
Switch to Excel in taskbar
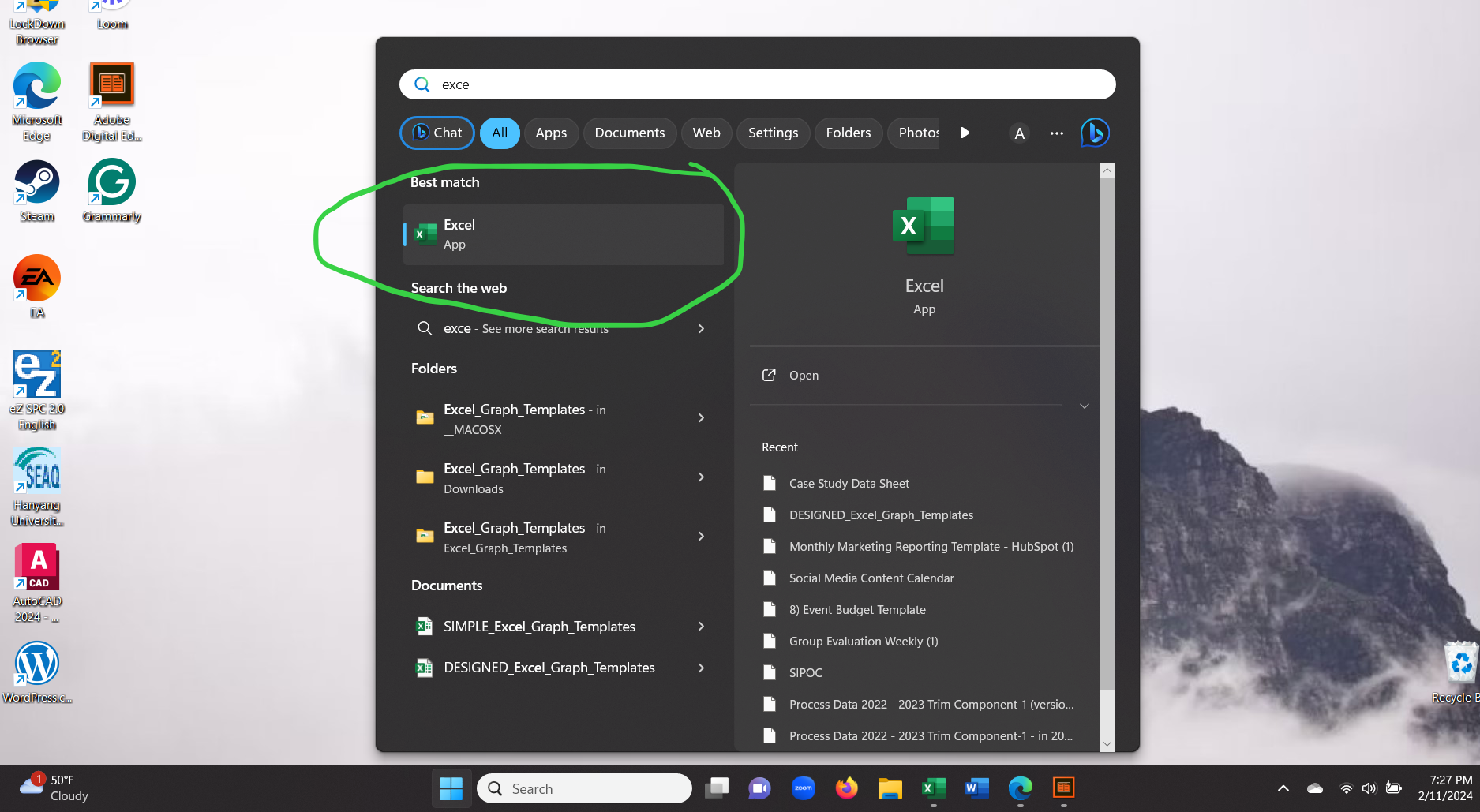coord(934,788)
